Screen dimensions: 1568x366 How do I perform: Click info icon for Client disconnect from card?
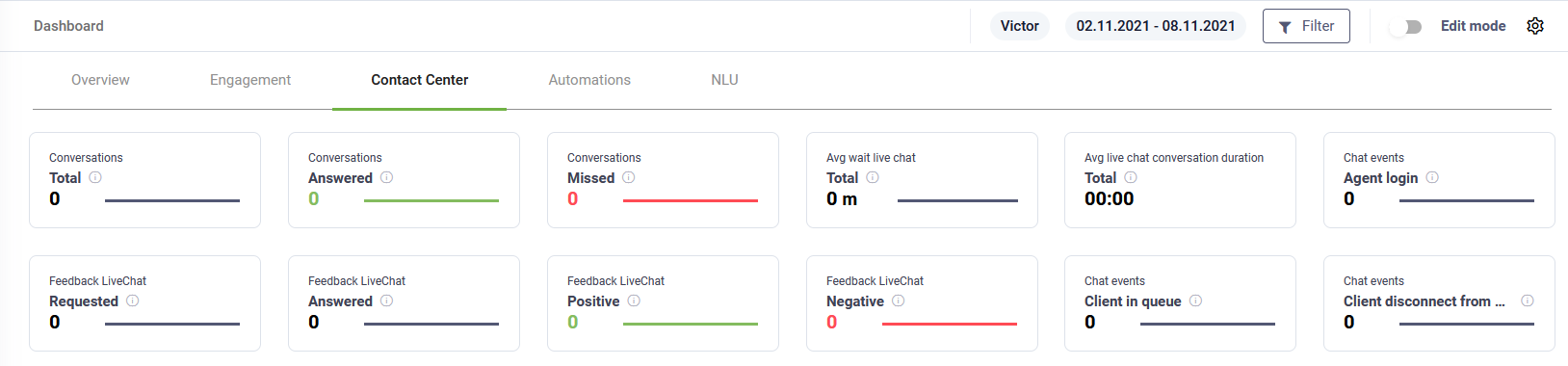click(1528, 301)
